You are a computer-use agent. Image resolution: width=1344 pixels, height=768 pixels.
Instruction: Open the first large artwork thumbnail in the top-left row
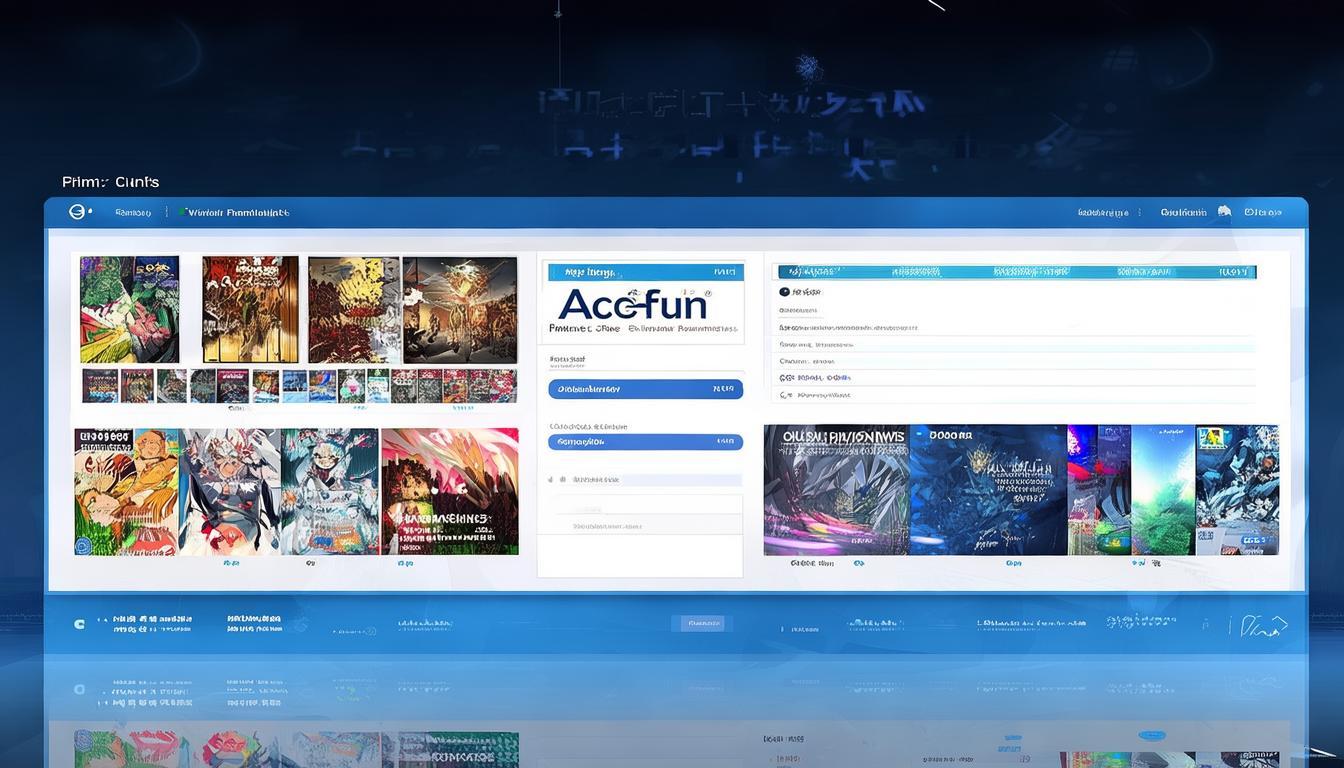pyautogui.click(x=129, y=309)
